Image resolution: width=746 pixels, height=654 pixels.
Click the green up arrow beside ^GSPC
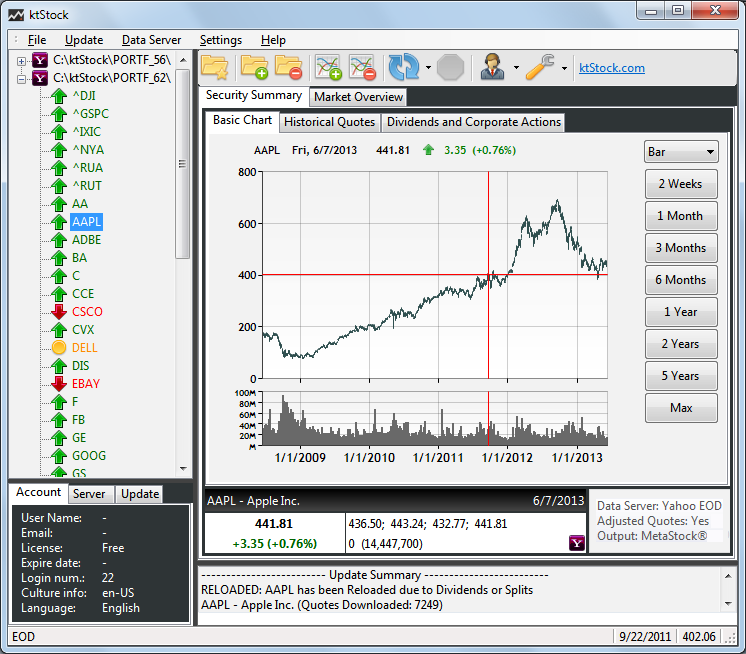click(x=59, y=114)
